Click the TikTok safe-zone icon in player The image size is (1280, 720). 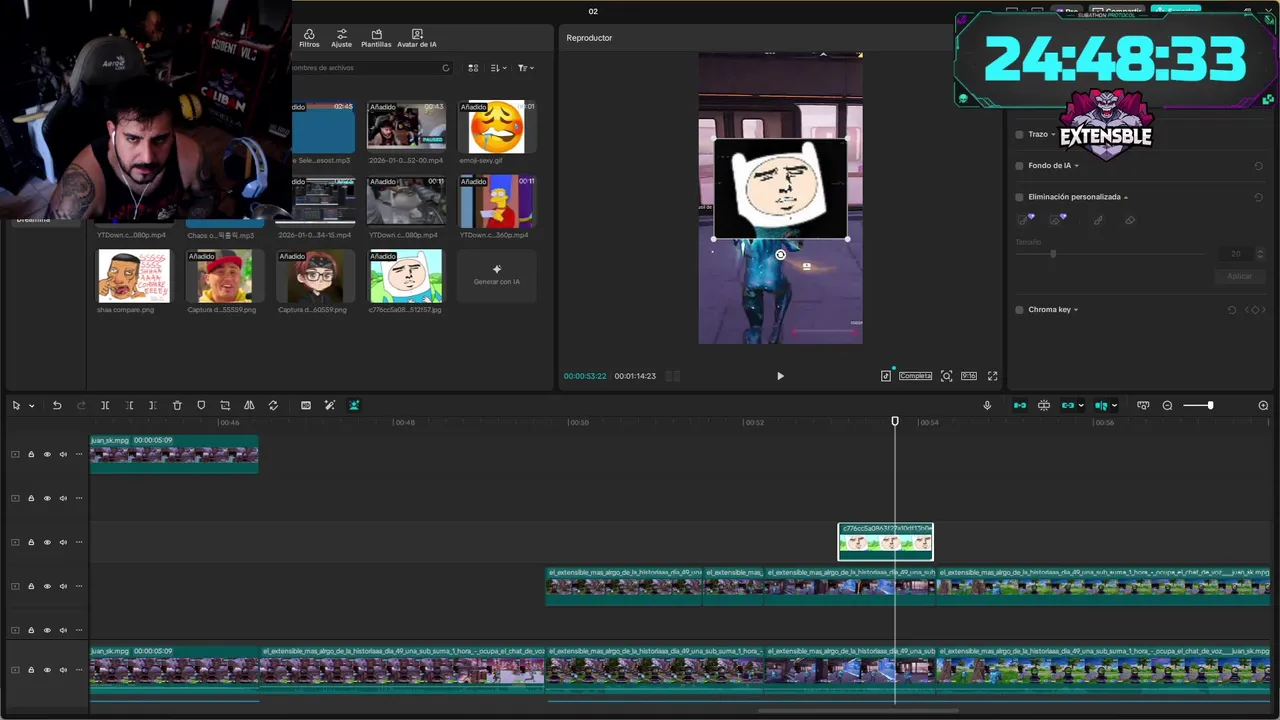coord(886,376)
